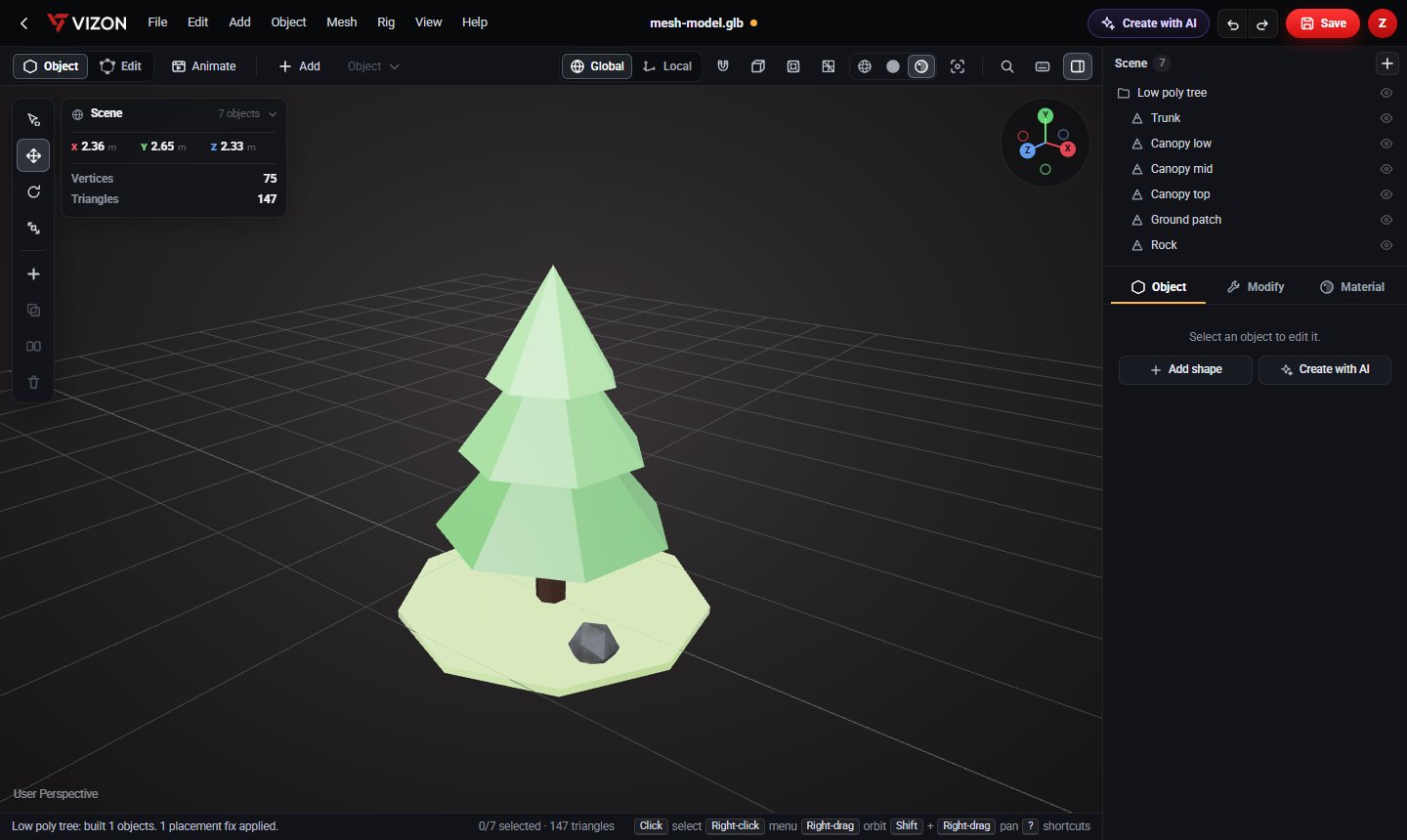Switch to the Material tab

coord(1352,287)
